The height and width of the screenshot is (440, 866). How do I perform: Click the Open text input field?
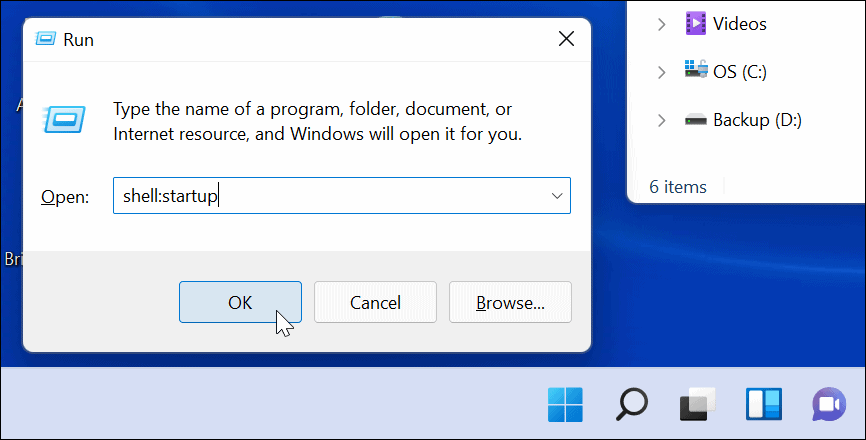pos(328,196)
